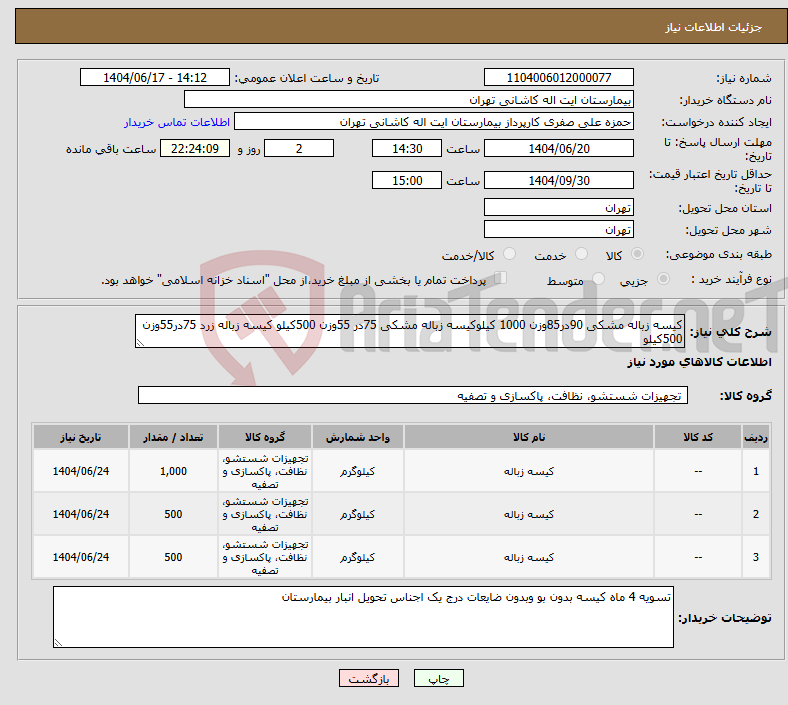Click the گروه کالا field
The height and width of the screenshot is (705, 788).
coord(410,396)
